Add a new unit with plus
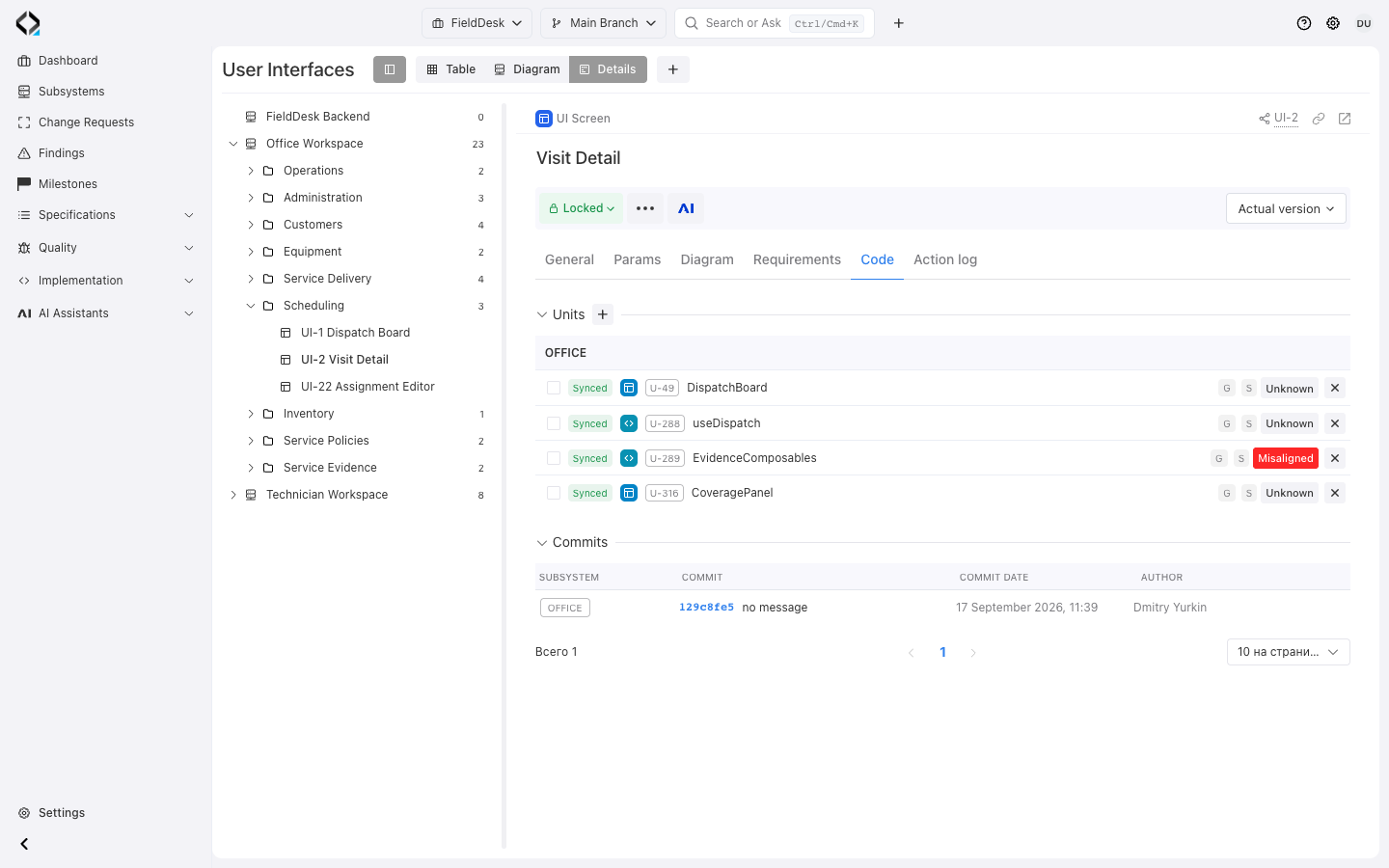This screenshot has width=1389, height=868. 603,314
